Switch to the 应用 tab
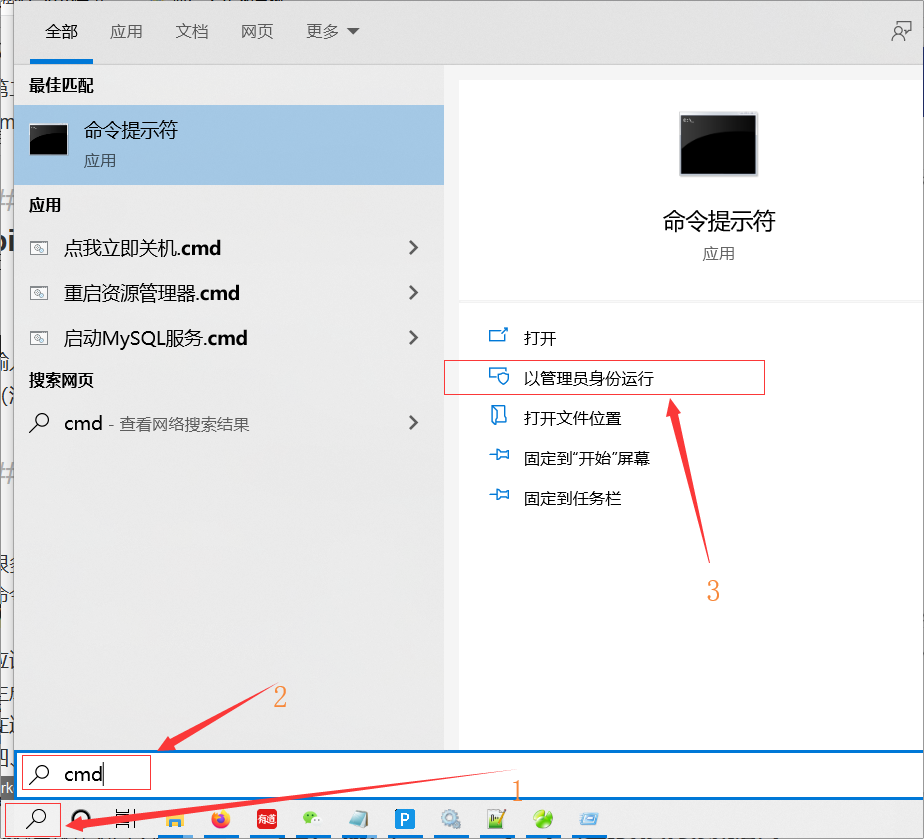924x839 pixels. (x=126, y=31)
